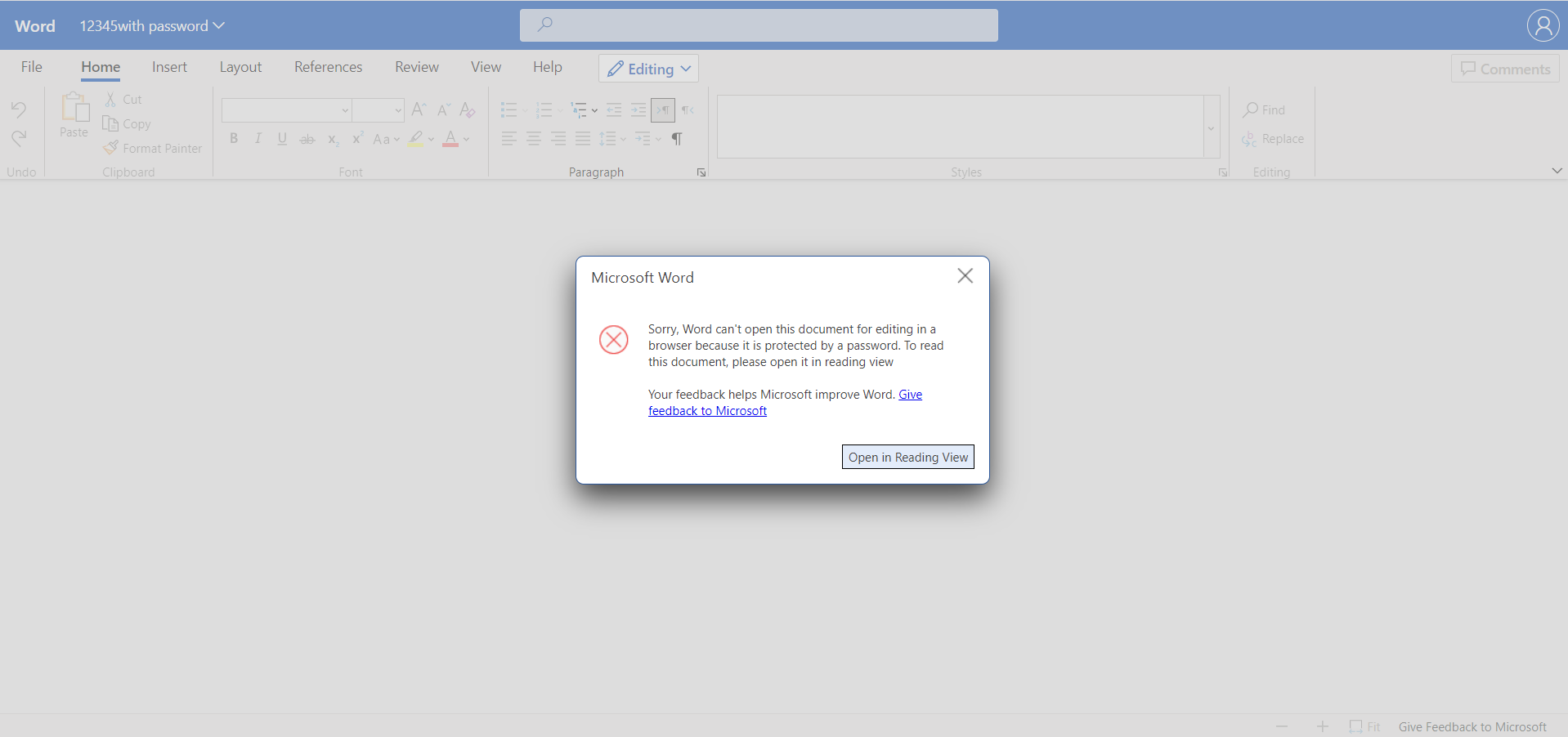The height and width of the screenshot is (737, 1568).
Task: Open the account profile avatar
Action: point(1543,25)
